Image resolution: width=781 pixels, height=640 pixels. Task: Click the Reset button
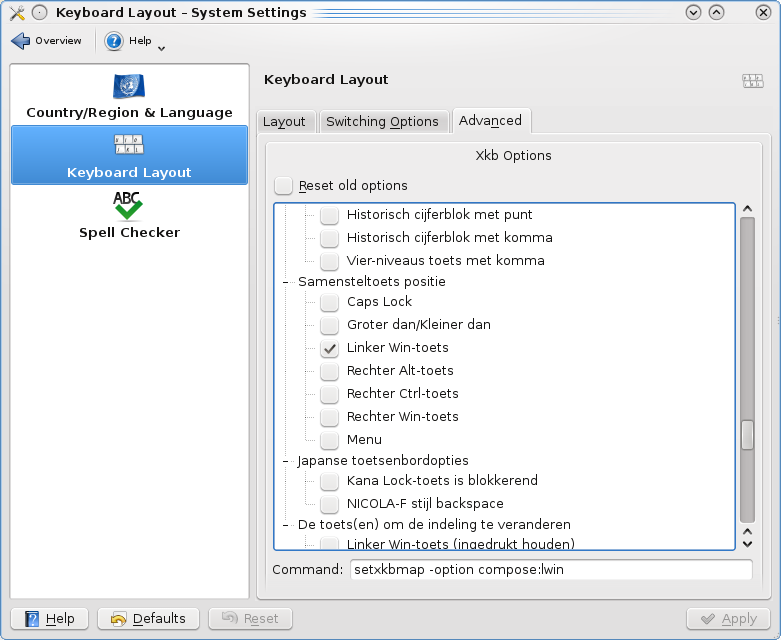[x=250, y=619]
